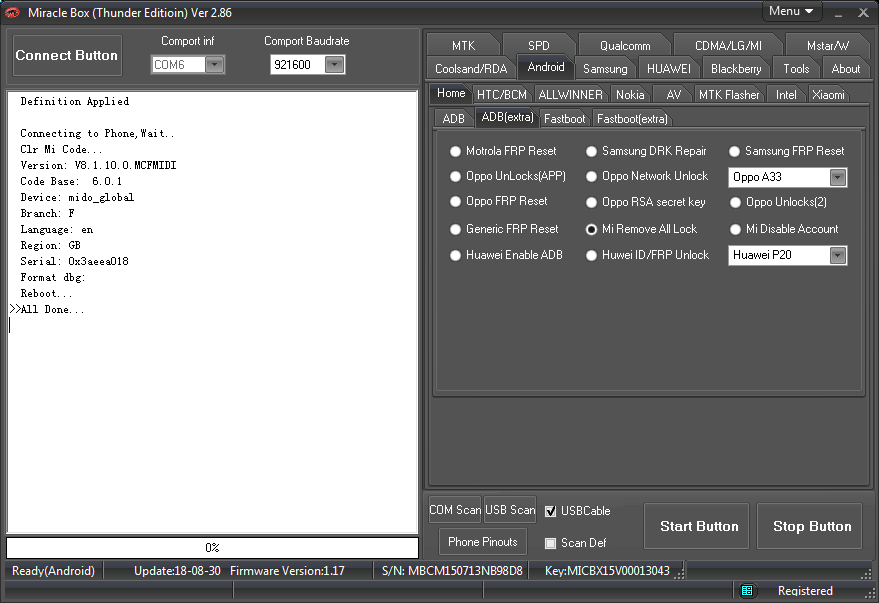879x603 pixels.
Task: Open the About tab
Action: tap(845, 68)
